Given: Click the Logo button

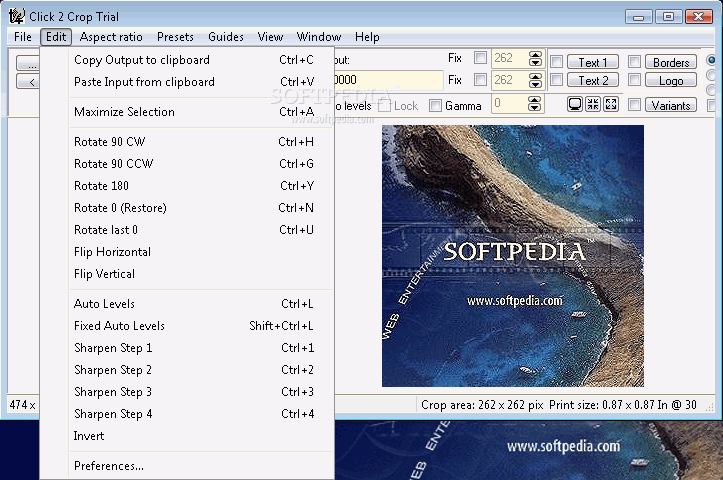Looking at the screenshot, I should point(671,80).
